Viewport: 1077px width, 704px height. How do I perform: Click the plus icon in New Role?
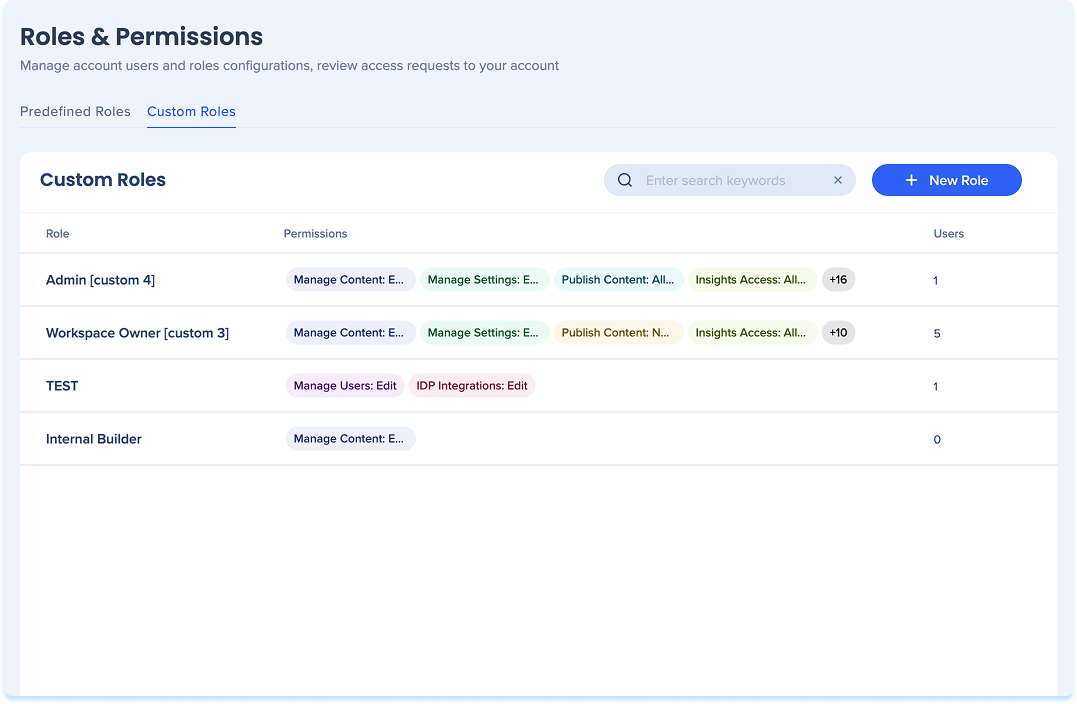tap(911, 181)
